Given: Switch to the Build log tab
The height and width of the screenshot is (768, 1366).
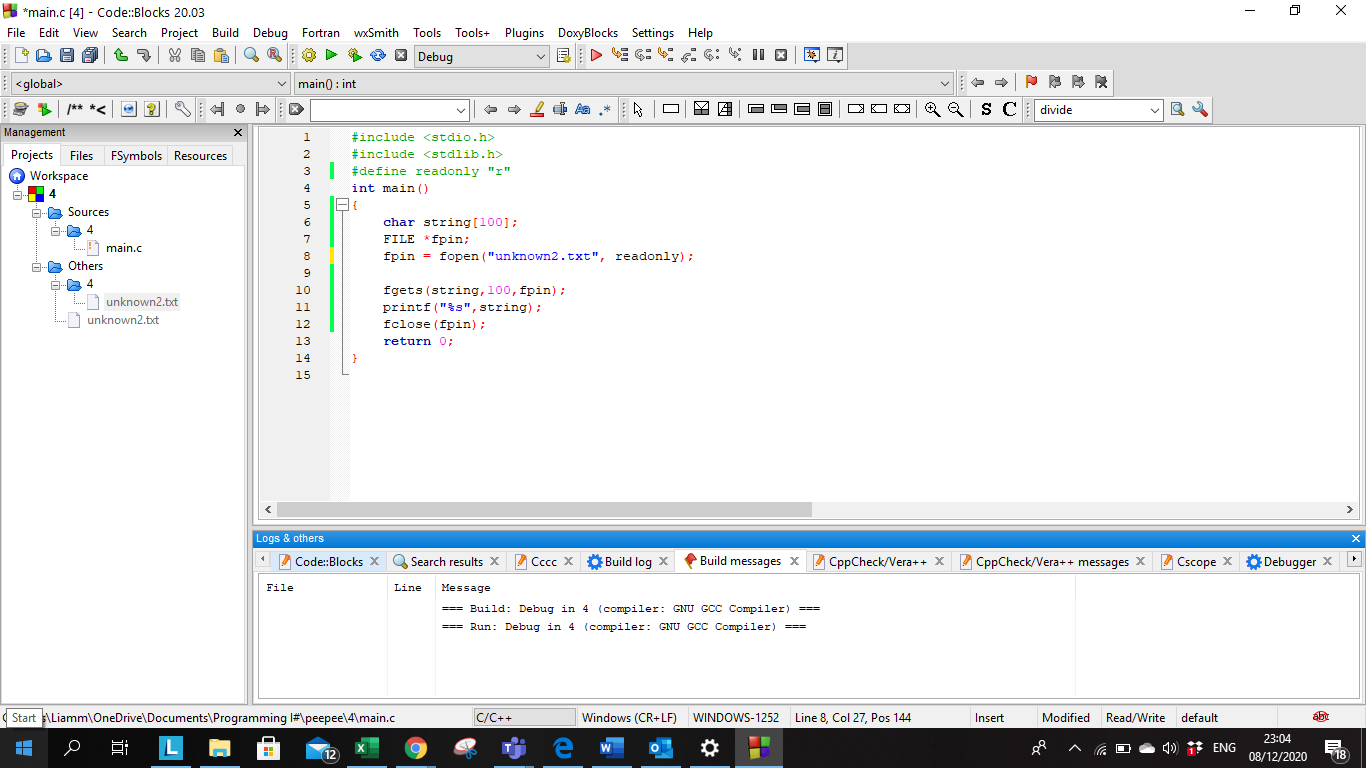Looking at the screenshot, I should coord(627,562).
